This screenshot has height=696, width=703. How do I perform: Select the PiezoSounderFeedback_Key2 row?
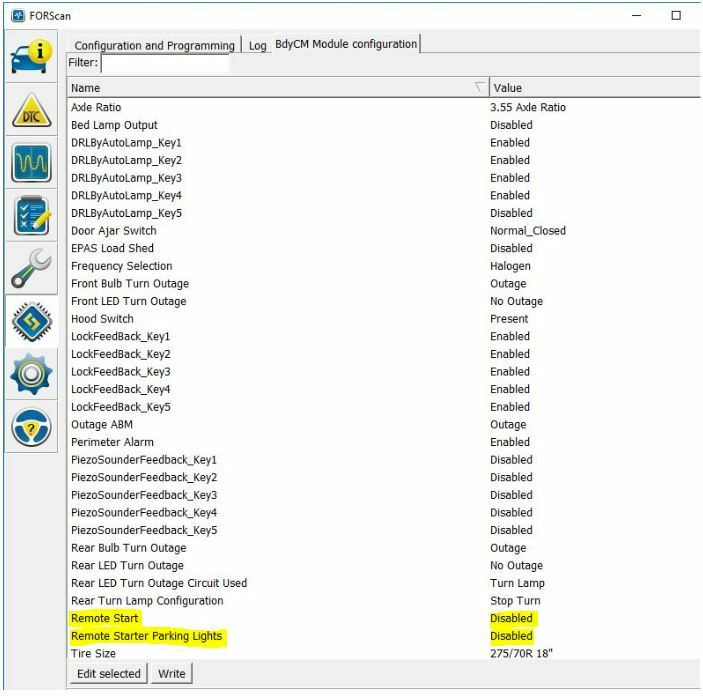(384, 477)
